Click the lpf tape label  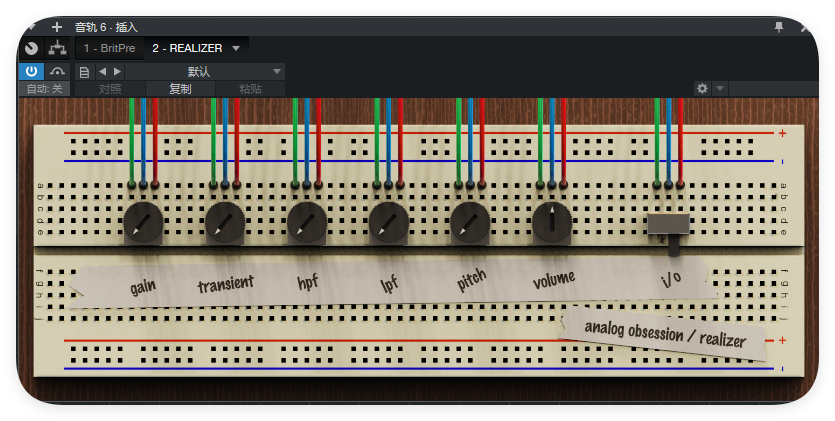point(390,283)
